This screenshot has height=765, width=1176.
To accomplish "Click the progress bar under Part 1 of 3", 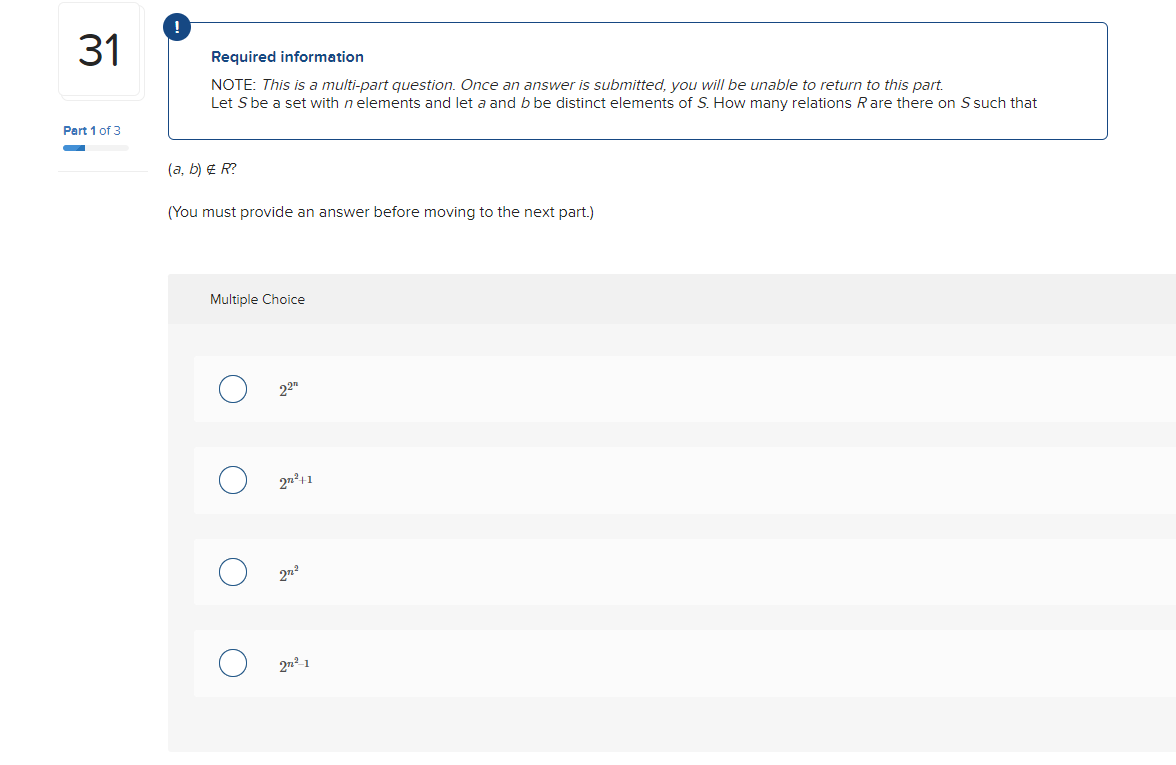I will [x=96, y=148].
